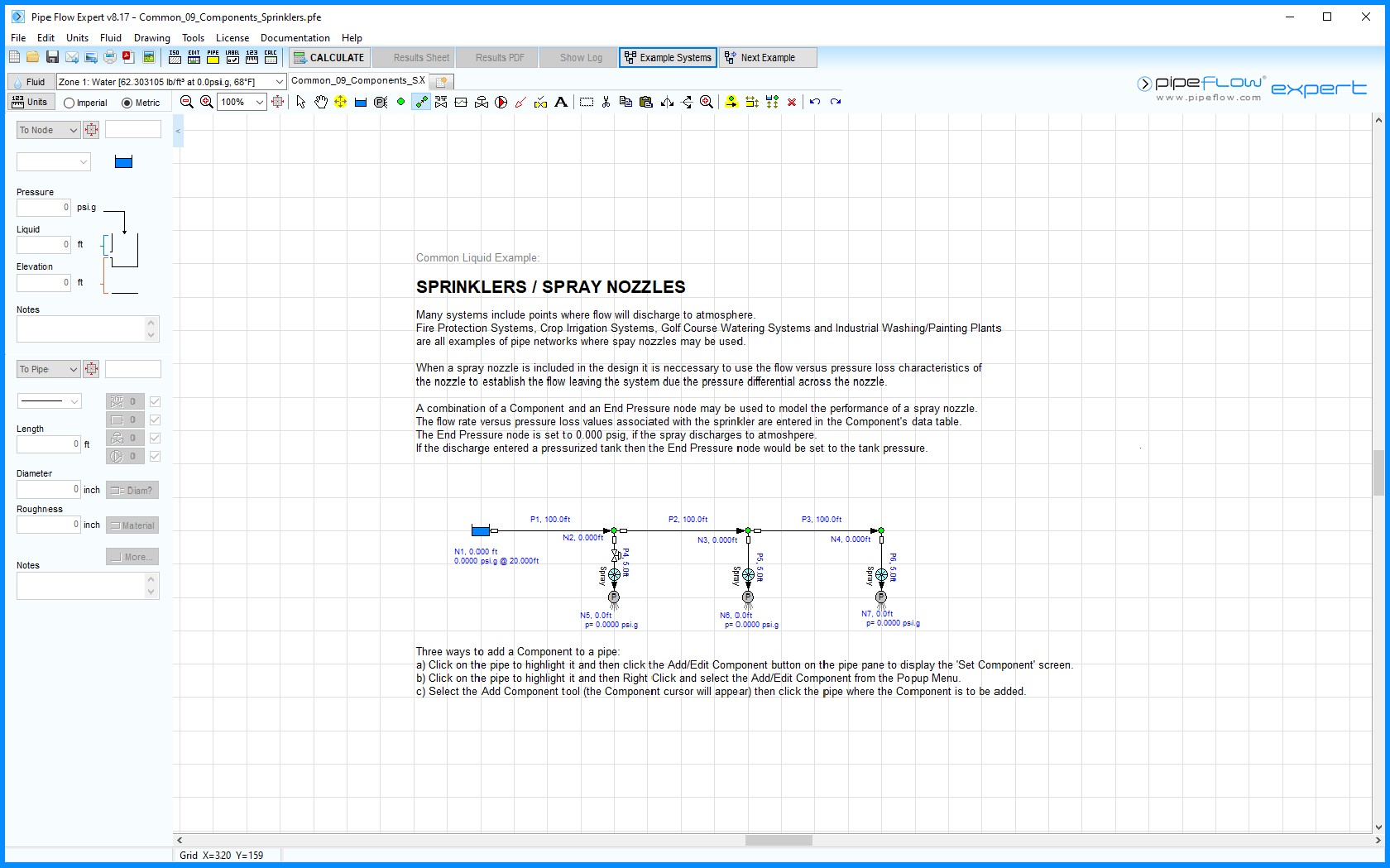Click the CALCULATE button
Image resolution: width=1390 pixels, height=868 pixels.
coord(328,57)
